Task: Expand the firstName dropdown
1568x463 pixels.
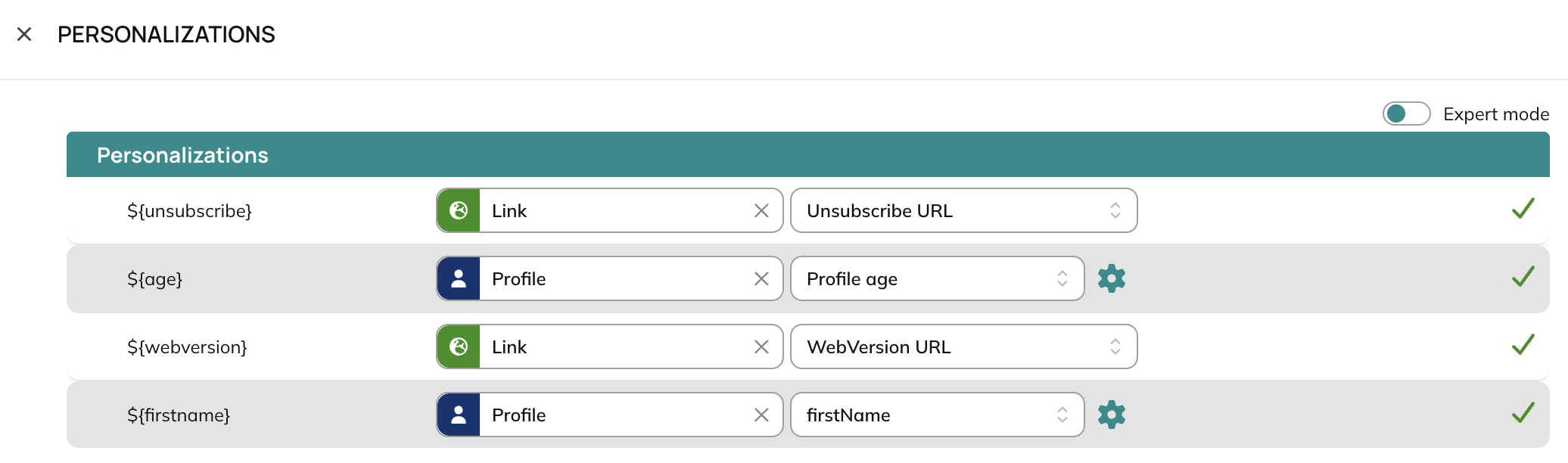Action: 938,415
